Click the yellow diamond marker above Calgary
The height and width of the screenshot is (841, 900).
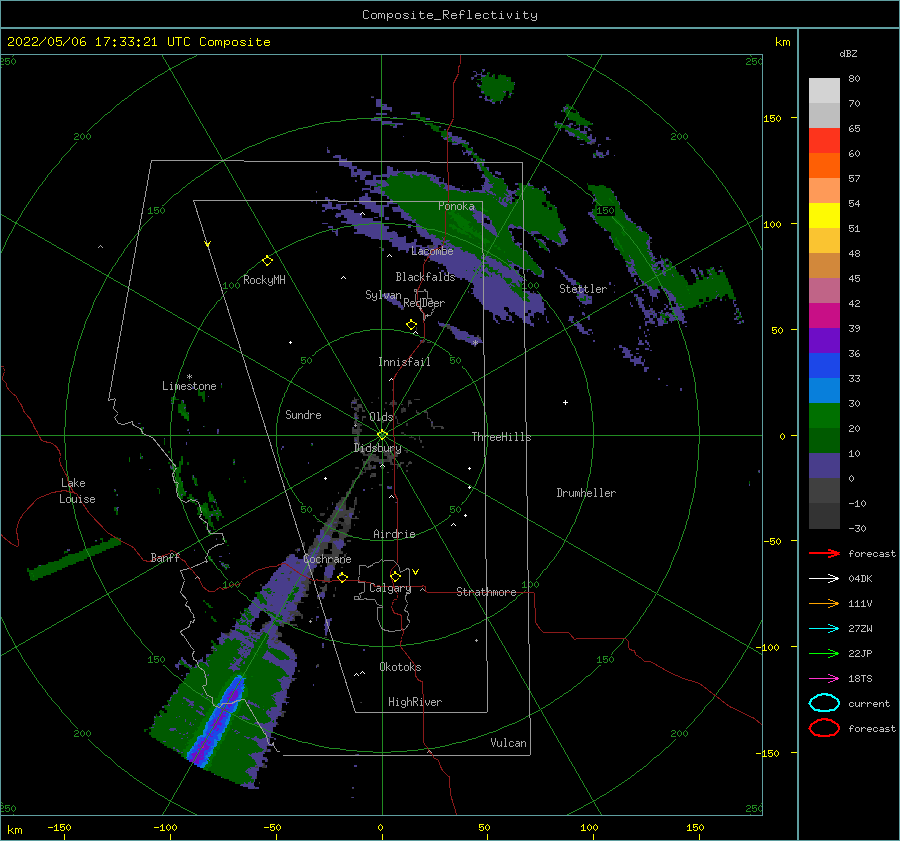click(395, 576)
